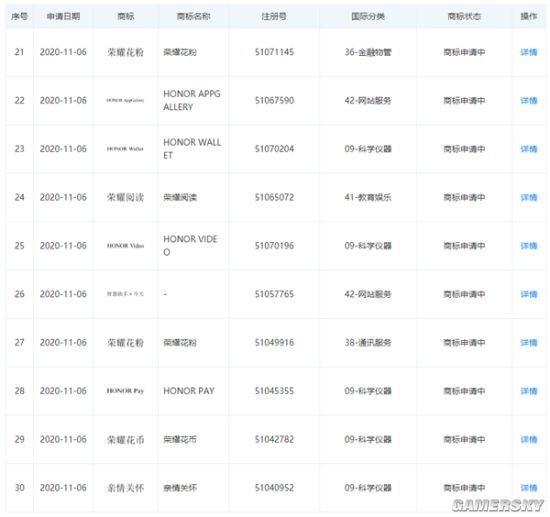Open 详情 link for row 21

529,52
